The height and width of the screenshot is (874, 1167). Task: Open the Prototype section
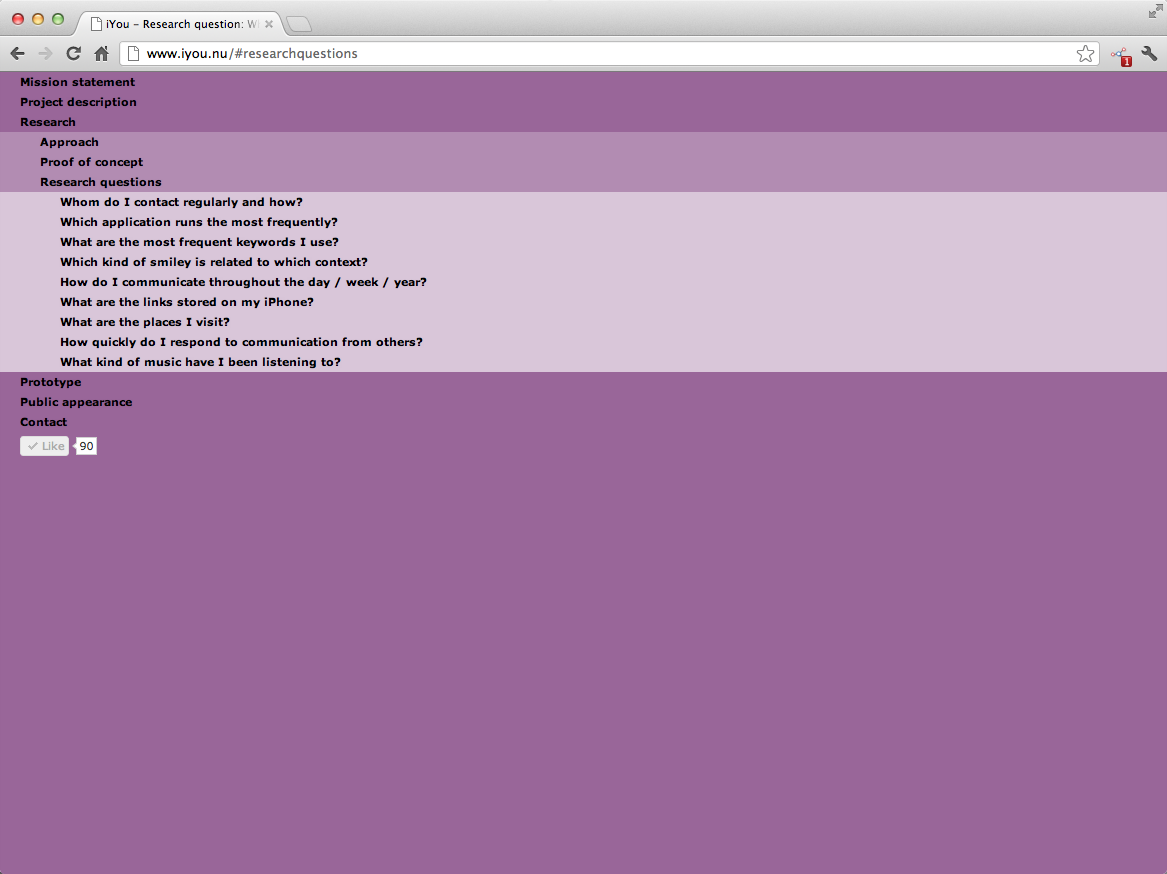click(51, 382)
